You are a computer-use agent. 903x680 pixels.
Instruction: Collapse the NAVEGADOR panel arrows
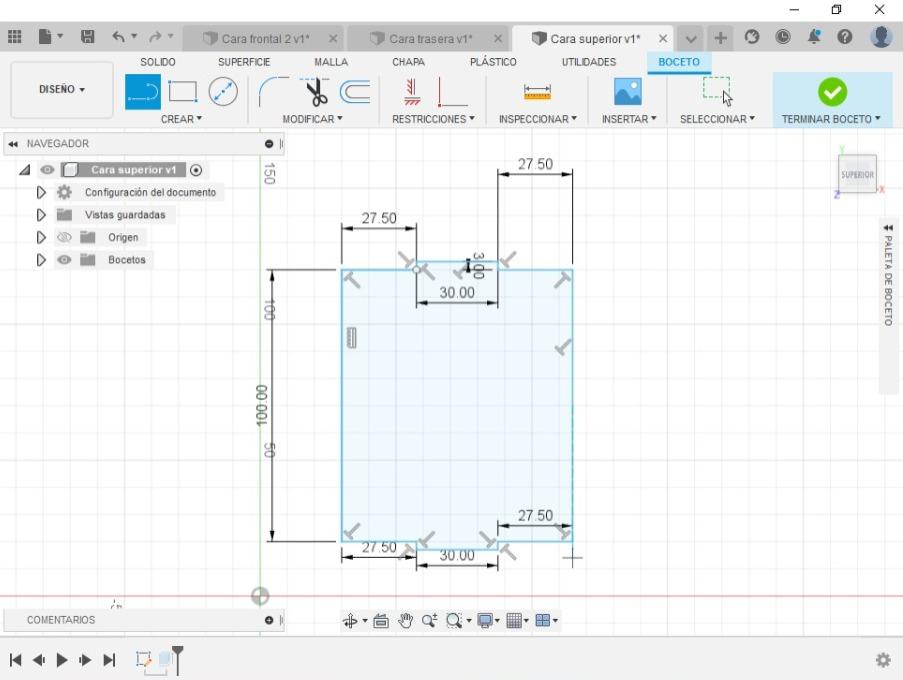pyautogui.click(x=13, y=144)
